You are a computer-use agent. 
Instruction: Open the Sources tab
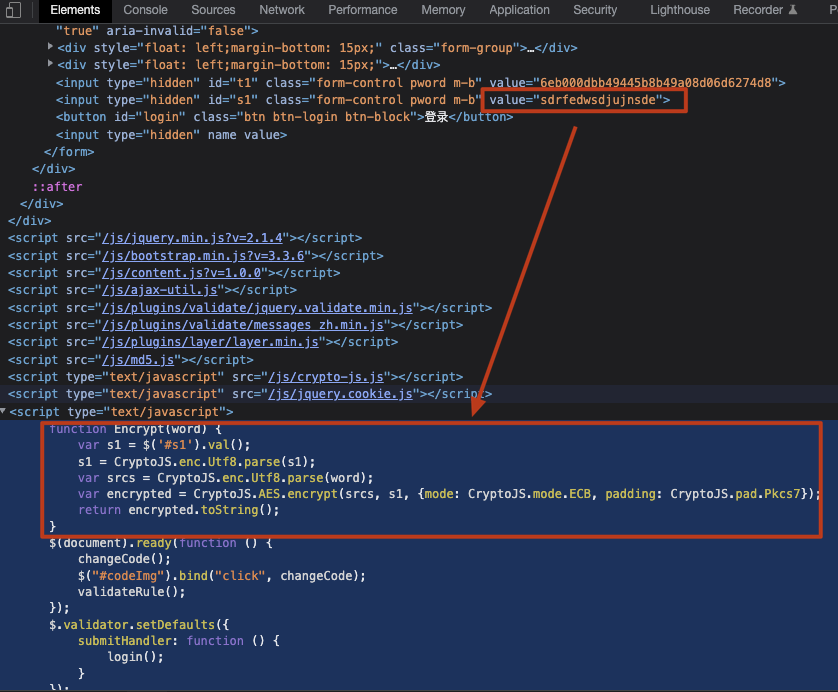(x=213, y=10)
